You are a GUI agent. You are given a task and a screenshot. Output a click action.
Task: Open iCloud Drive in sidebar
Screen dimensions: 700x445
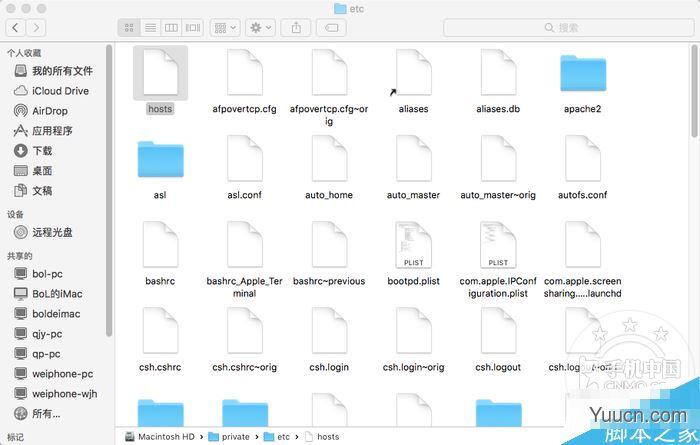click(51, 91)
